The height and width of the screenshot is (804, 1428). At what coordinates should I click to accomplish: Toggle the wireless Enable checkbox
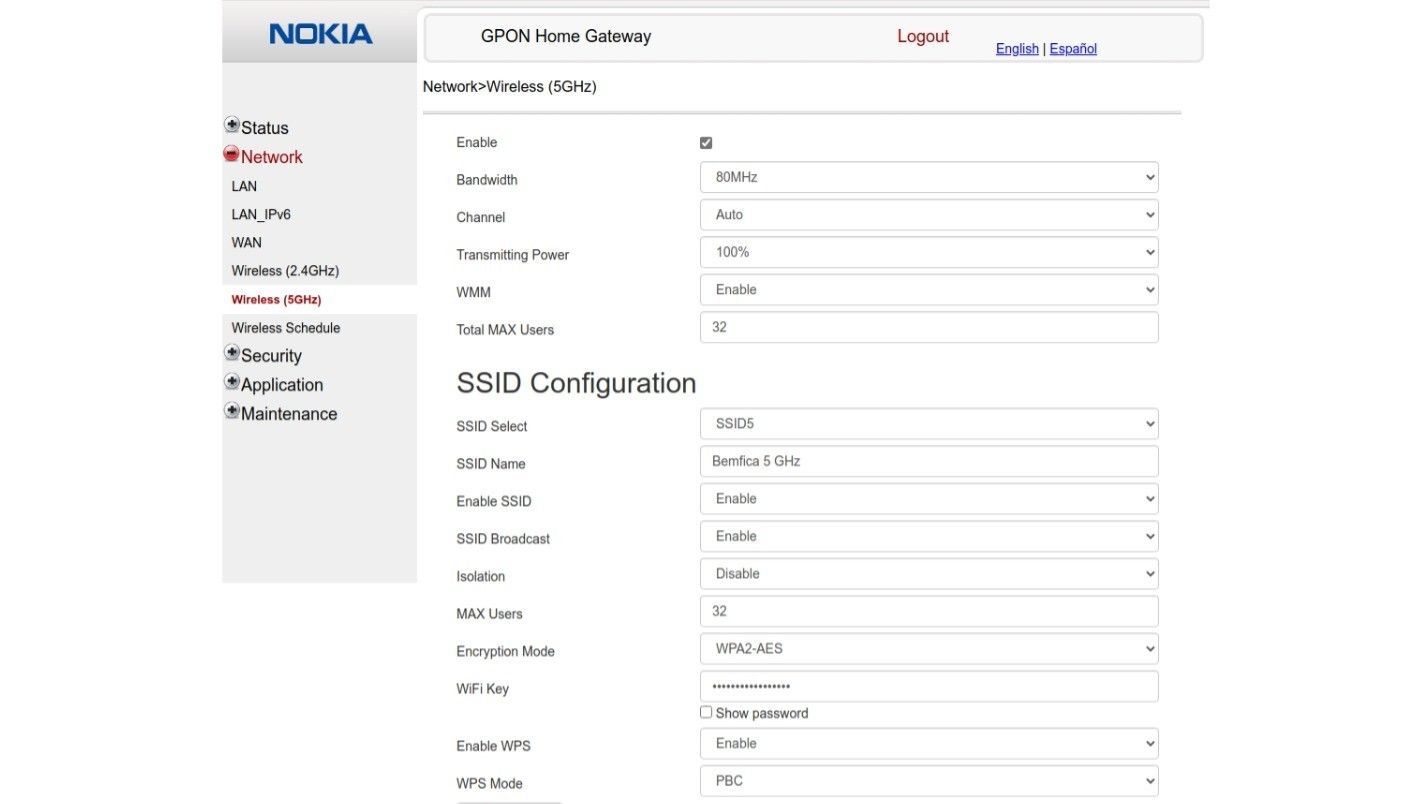pyautogui.click(x=706, y=143)
